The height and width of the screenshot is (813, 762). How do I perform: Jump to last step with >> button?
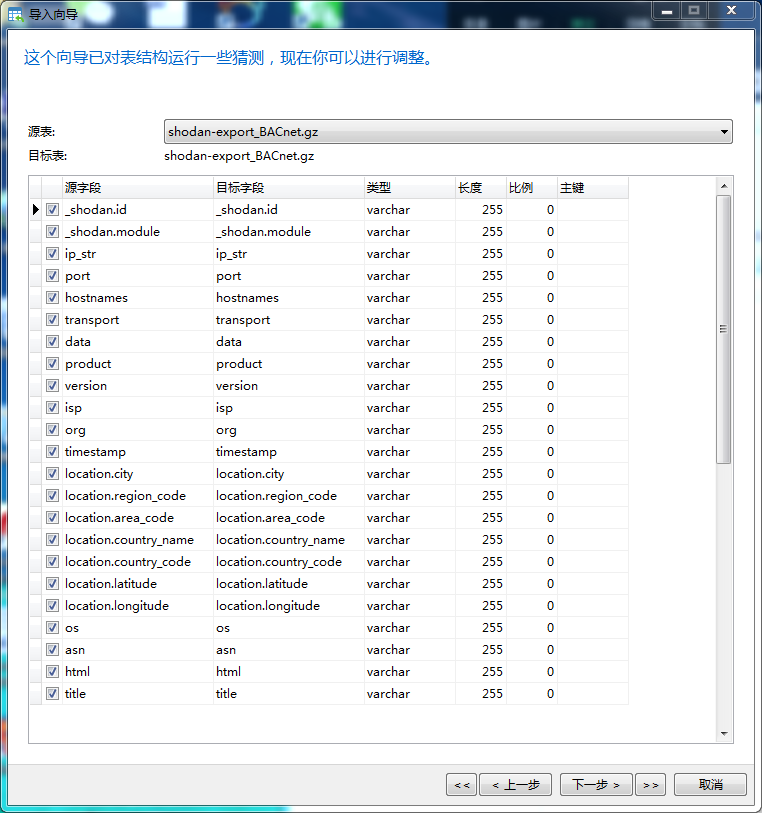pos(651,784)
